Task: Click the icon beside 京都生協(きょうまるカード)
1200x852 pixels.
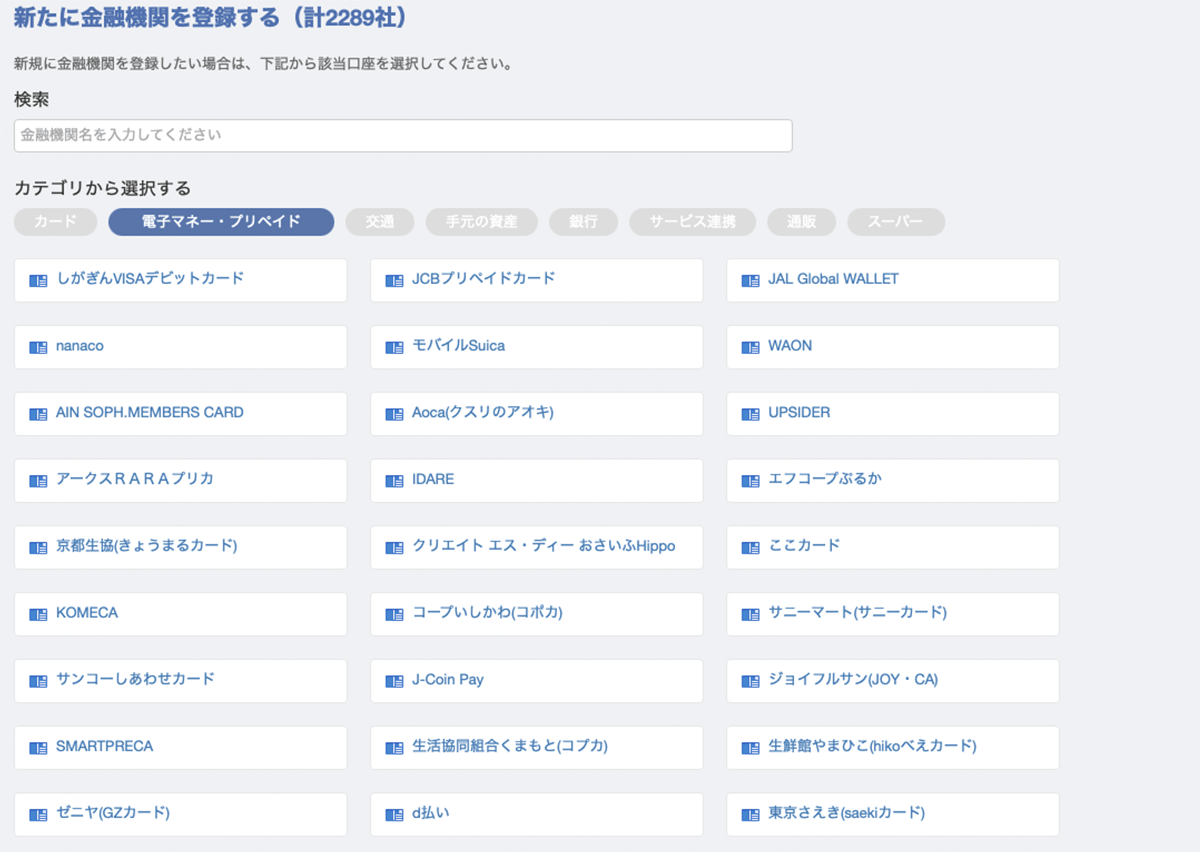Action: point(39,548)
